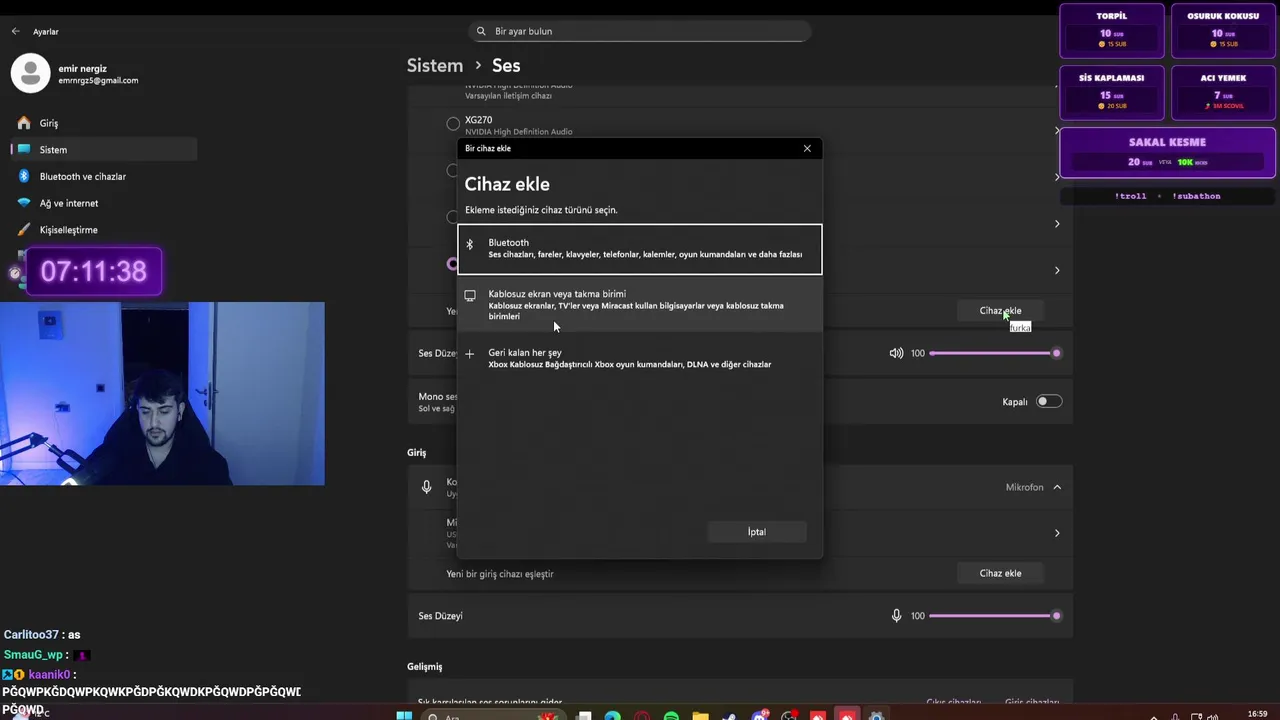Focus the Bir ayar bulun search field
Screen dimensions: 1280x720
(640, 31)
